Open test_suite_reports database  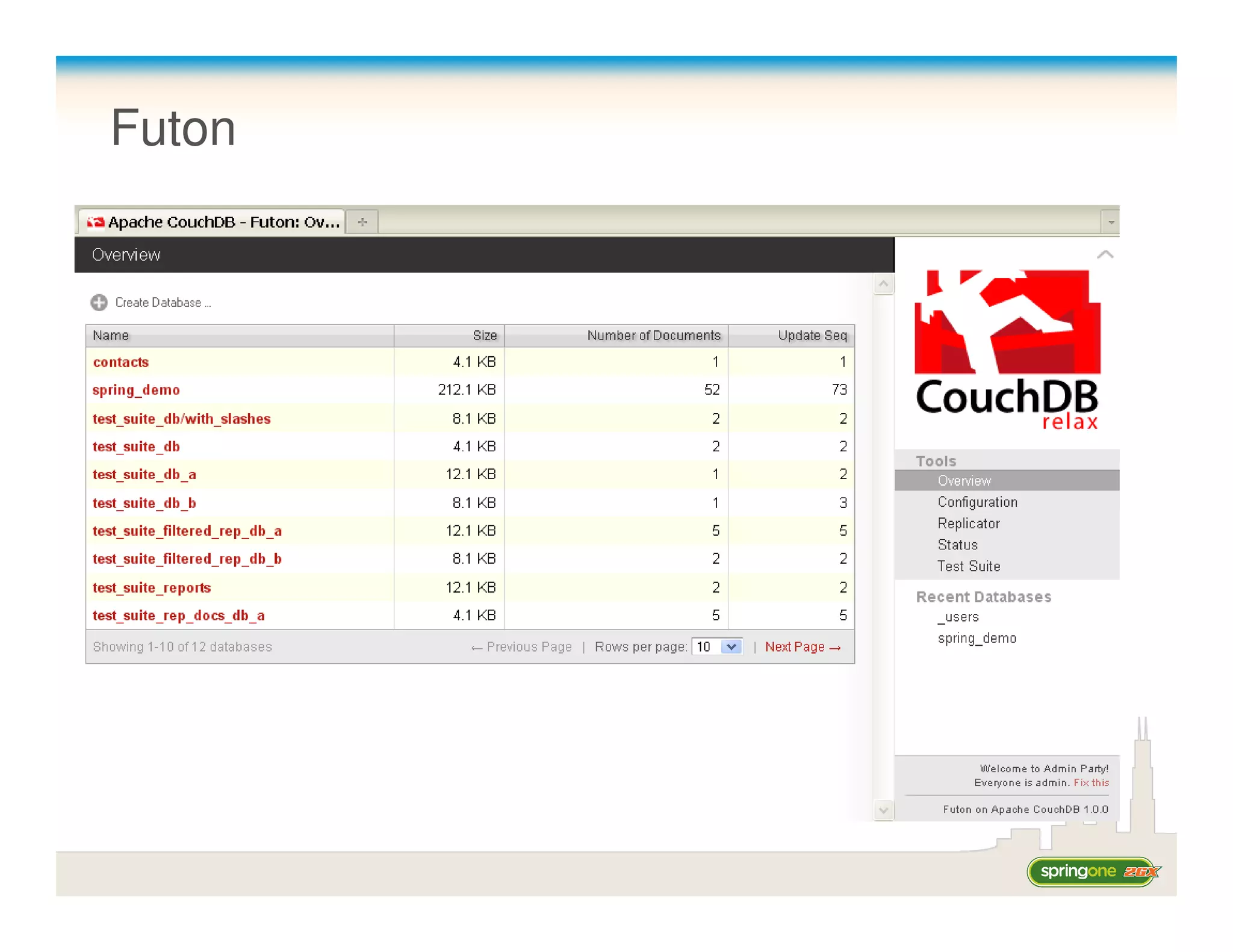[x=152, y=587]
